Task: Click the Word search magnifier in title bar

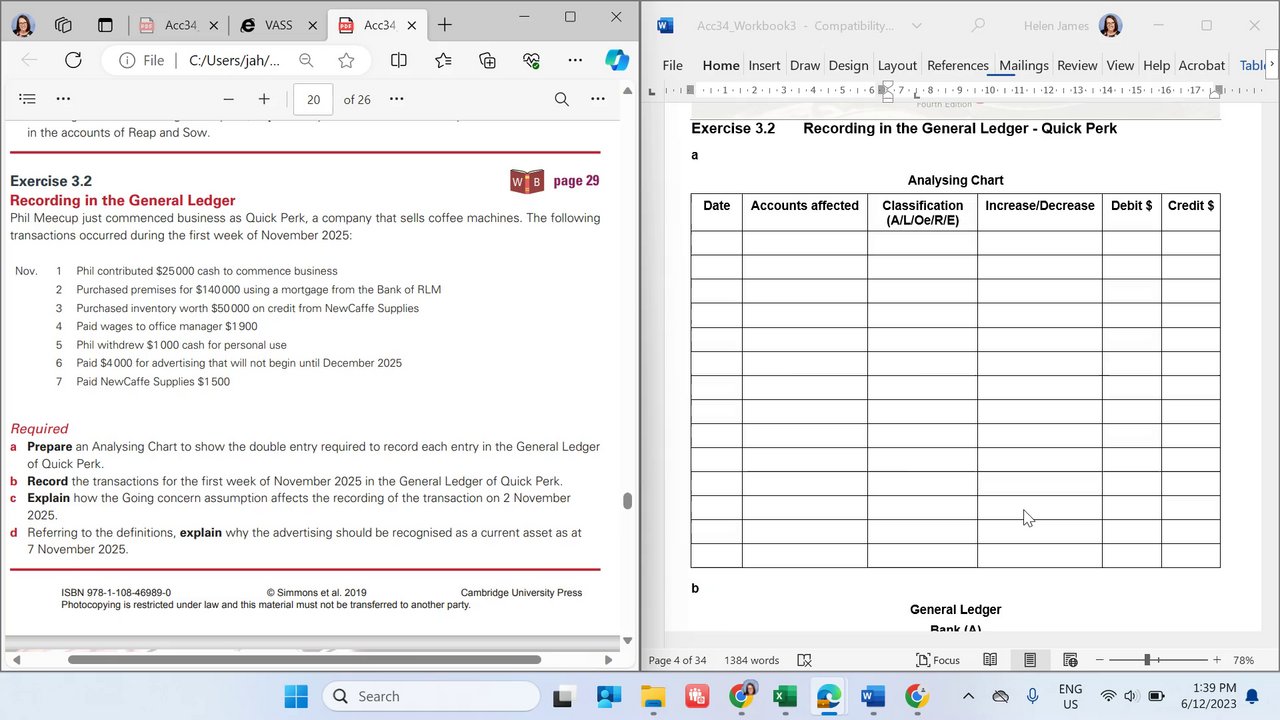Action: tap(978, 25)
